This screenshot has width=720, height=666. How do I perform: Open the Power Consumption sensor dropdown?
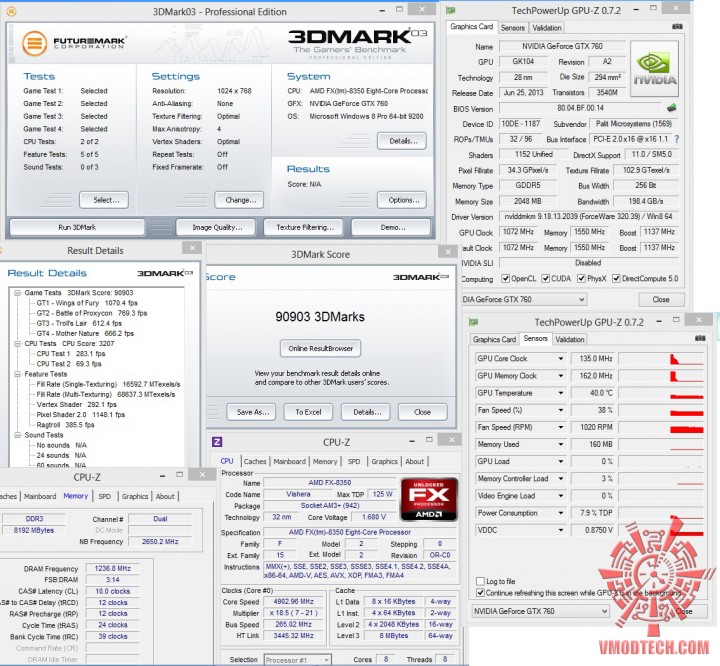tap(561, 513)
